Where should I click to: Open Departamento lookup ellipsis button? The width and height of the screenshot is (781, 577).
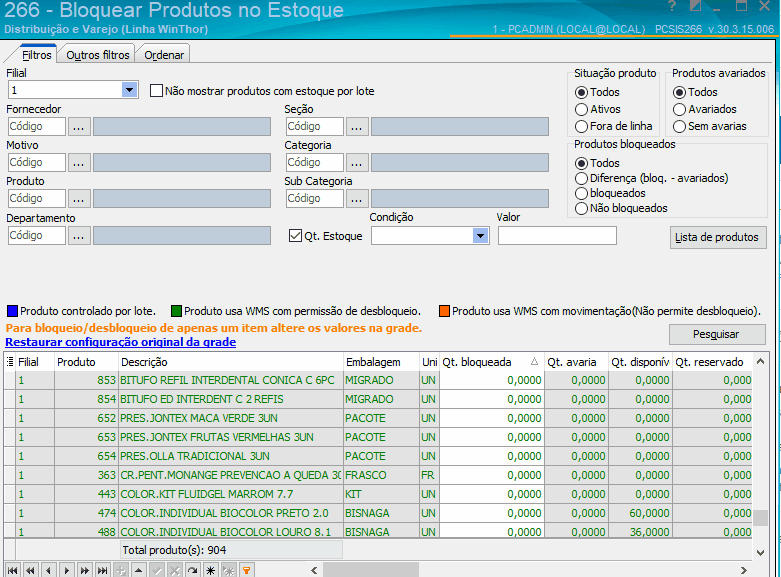pyautogui.click(x=79, y=235)
